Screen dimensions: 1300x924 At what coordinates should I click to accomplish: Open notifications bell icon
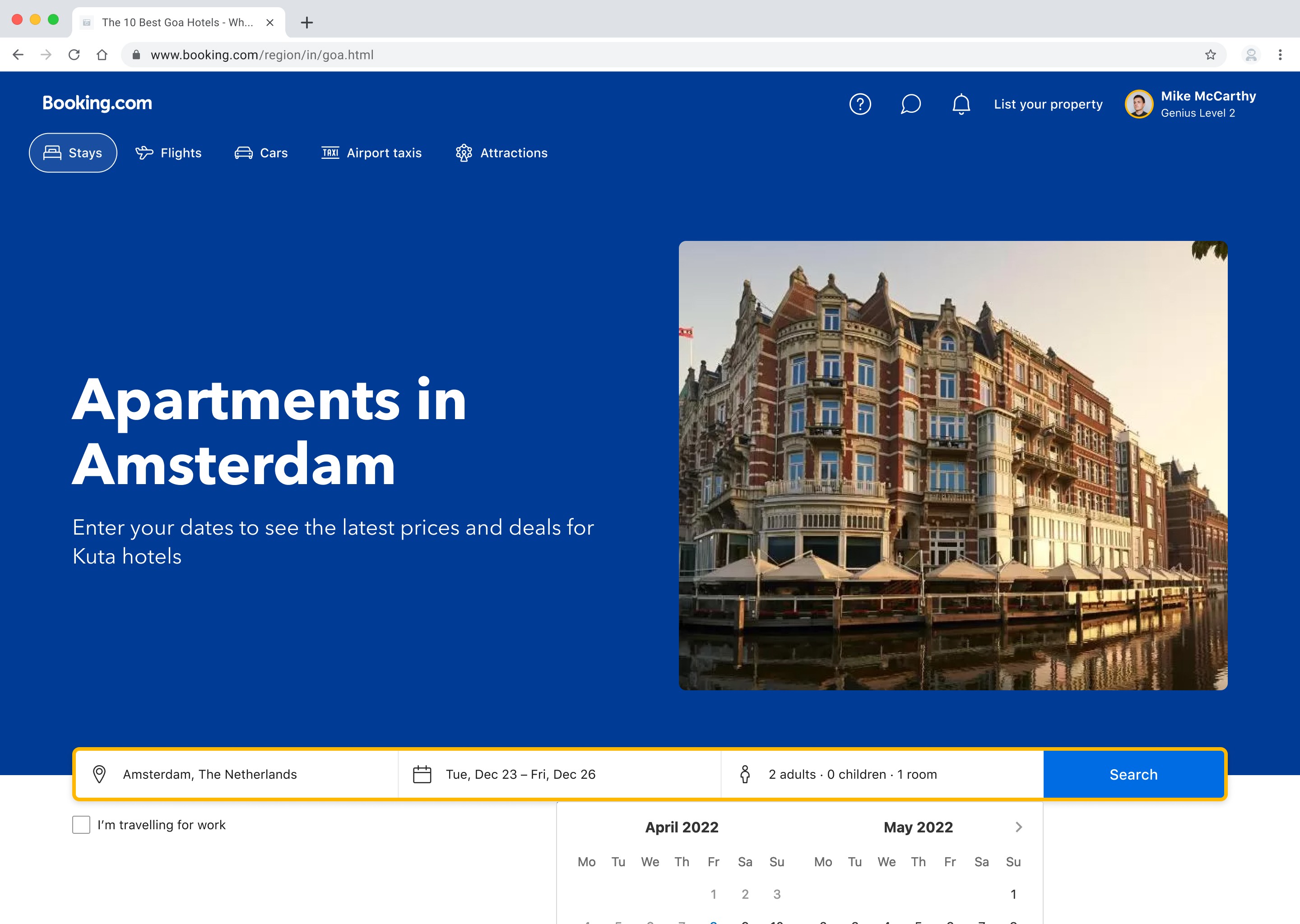pos(961,104)
